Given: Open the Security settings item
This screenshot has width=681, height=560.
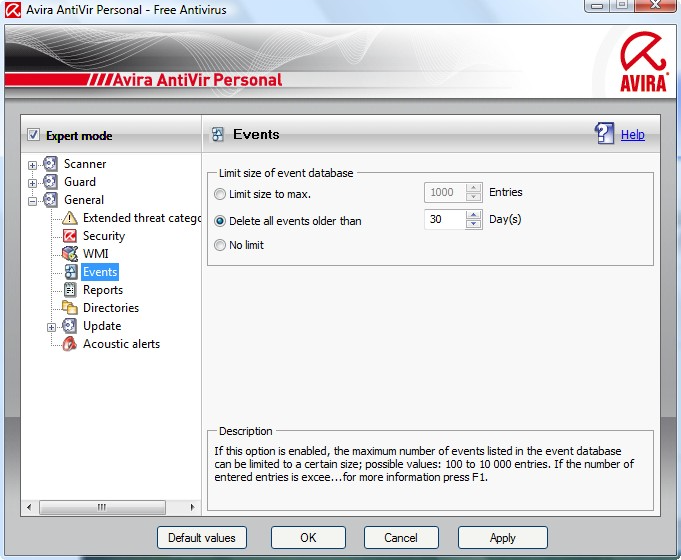Looking at the screenshot, I should click(104, 236).
